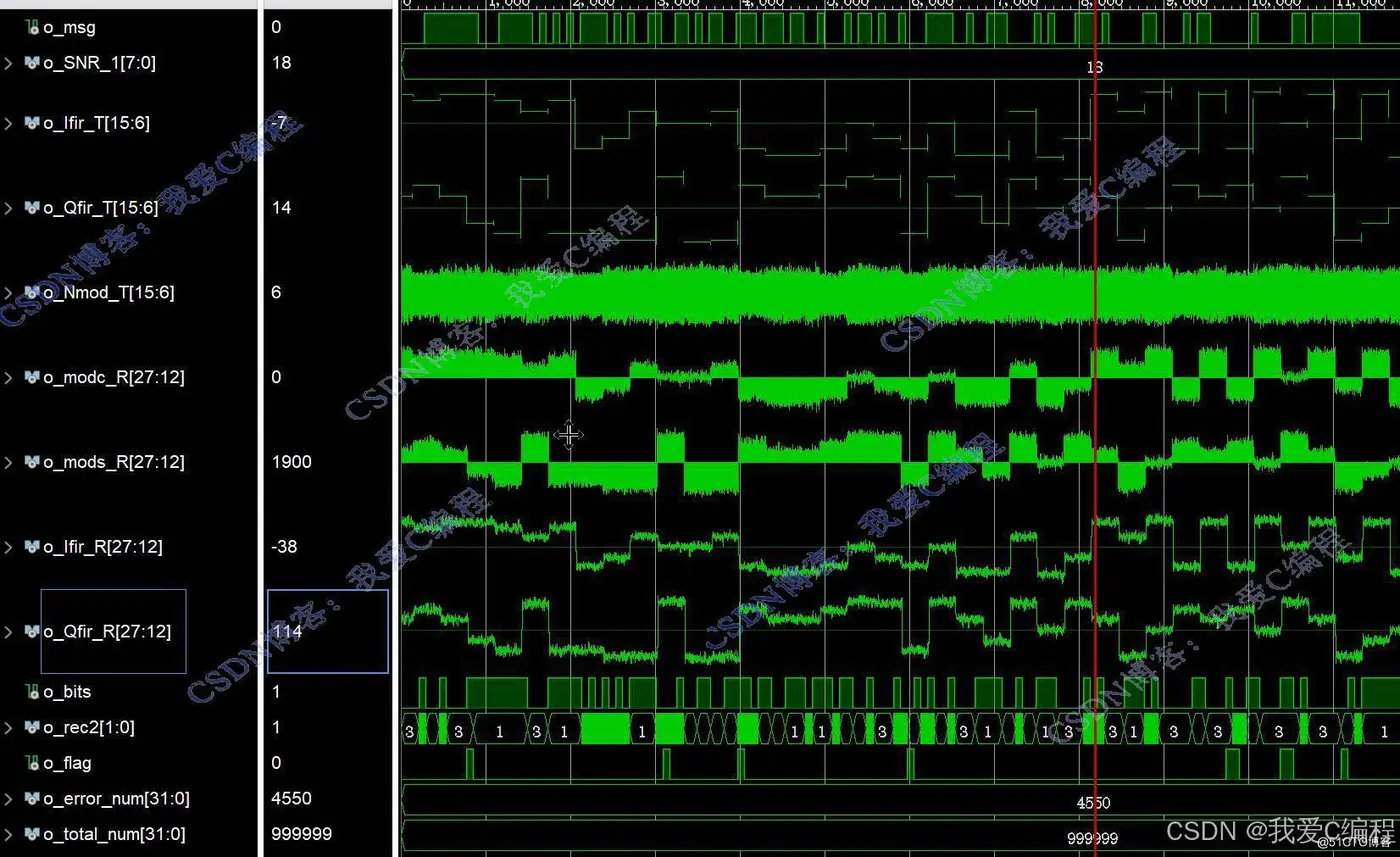This screenshot has height=857, width=1400.
Task: Click the value 114 of o_Qfir_R
Action: [286, 632]
